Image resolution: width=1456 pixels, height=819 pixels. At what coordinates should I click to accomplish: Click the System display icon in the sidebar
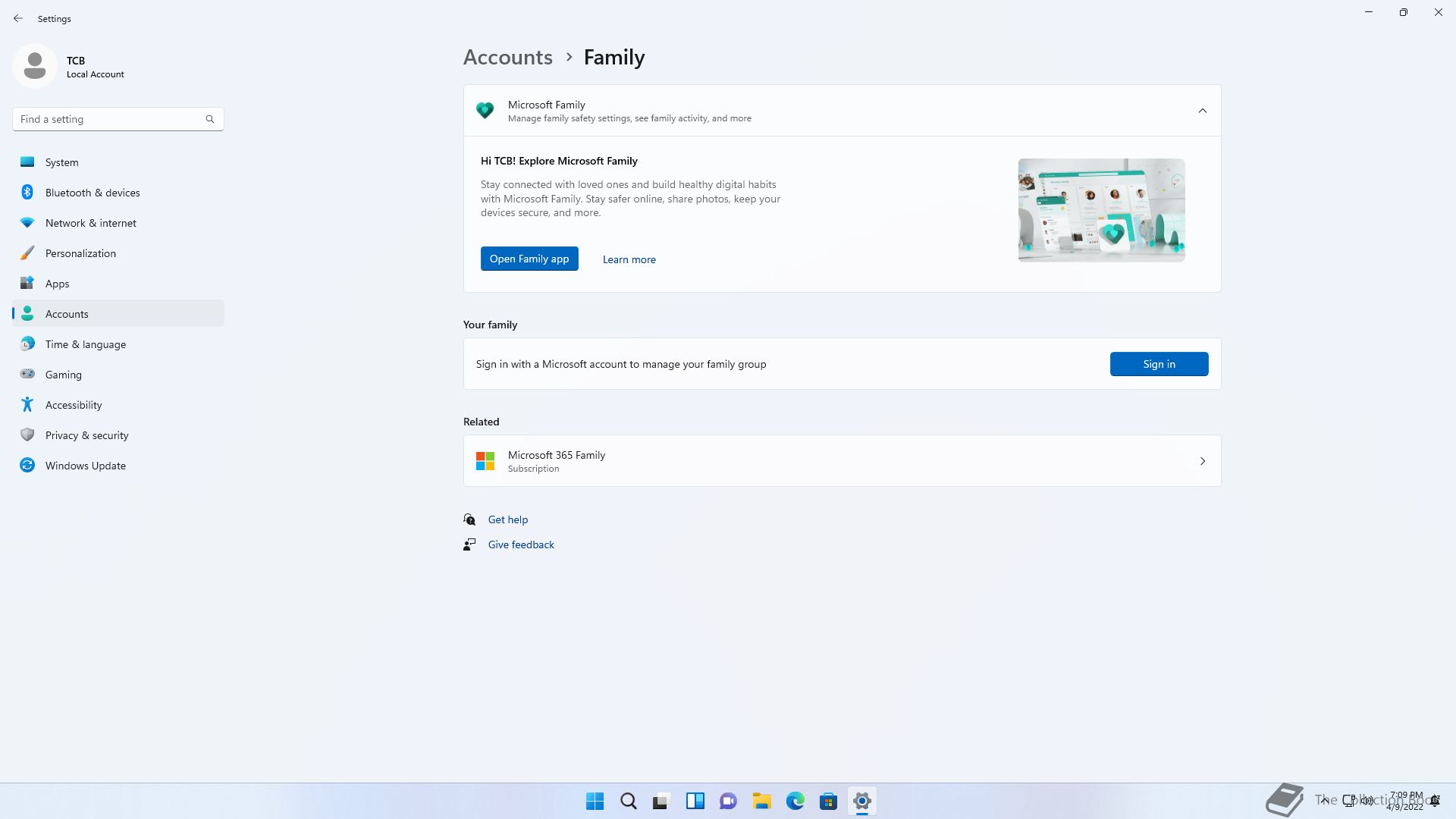(x=27, y=162)
